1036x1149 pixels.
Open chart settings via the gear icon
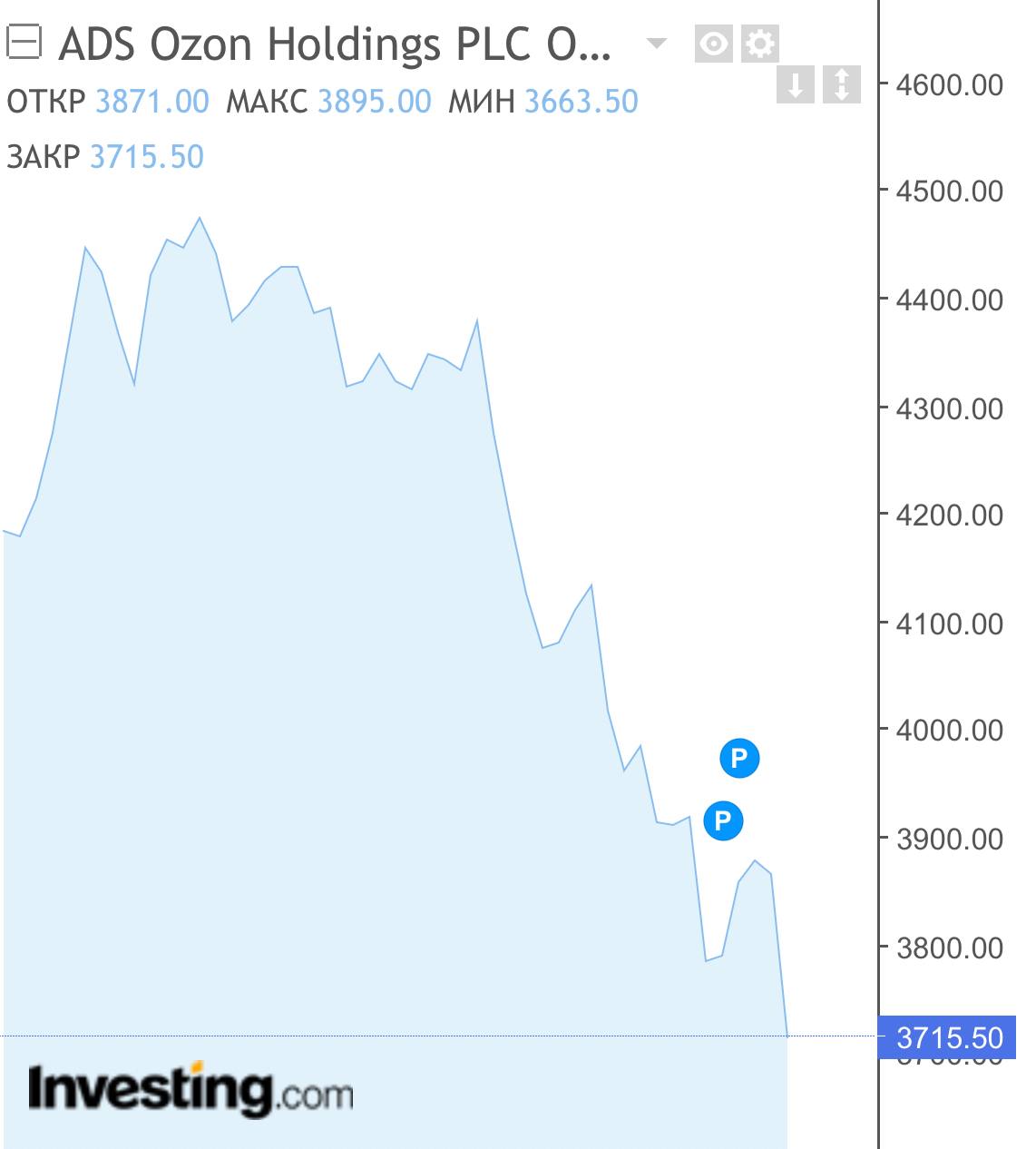[760, 44]
